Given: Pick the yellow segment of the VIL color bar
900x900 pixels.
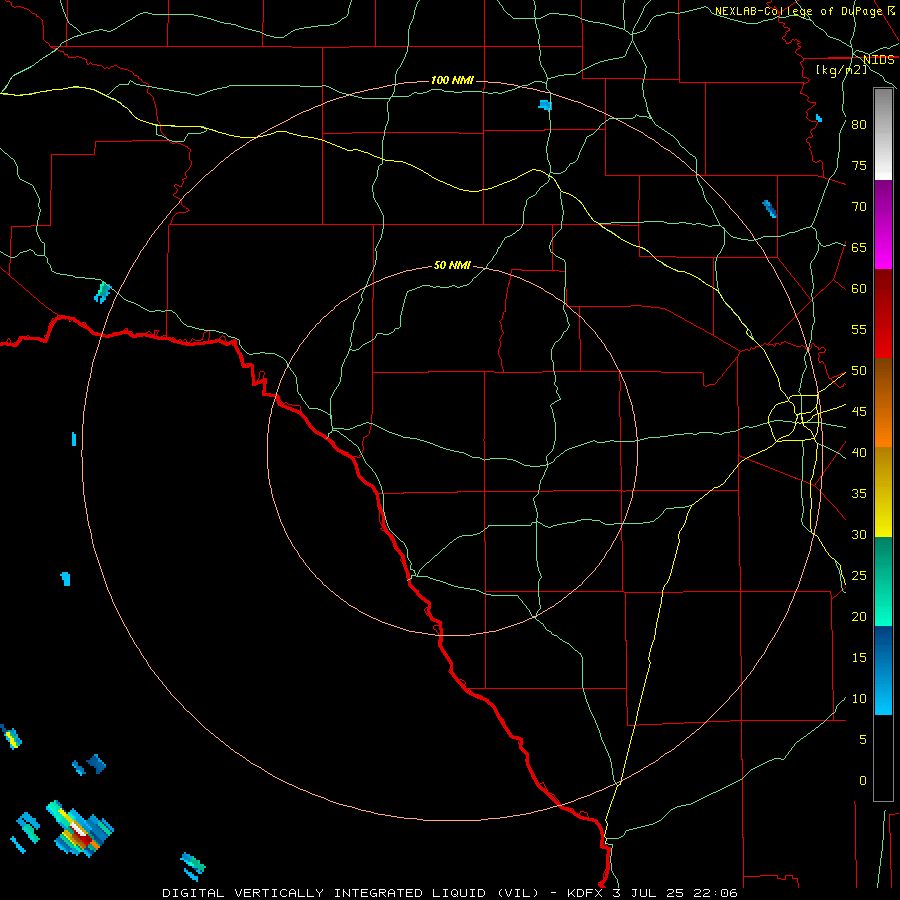Looking at the screenshot, I should 883,492.
